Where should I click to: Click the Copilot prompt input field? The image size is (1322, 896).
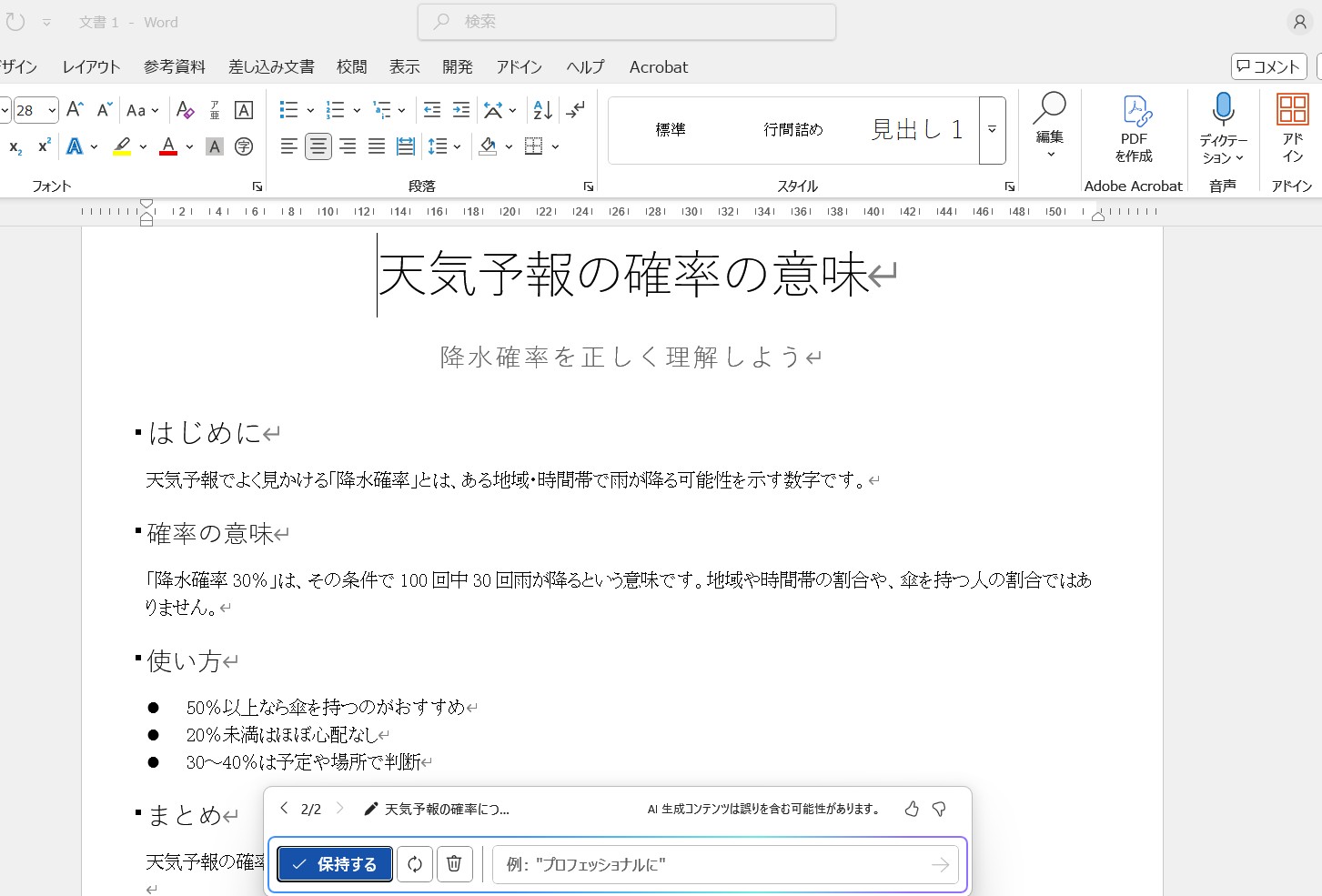tap(710, 864)
